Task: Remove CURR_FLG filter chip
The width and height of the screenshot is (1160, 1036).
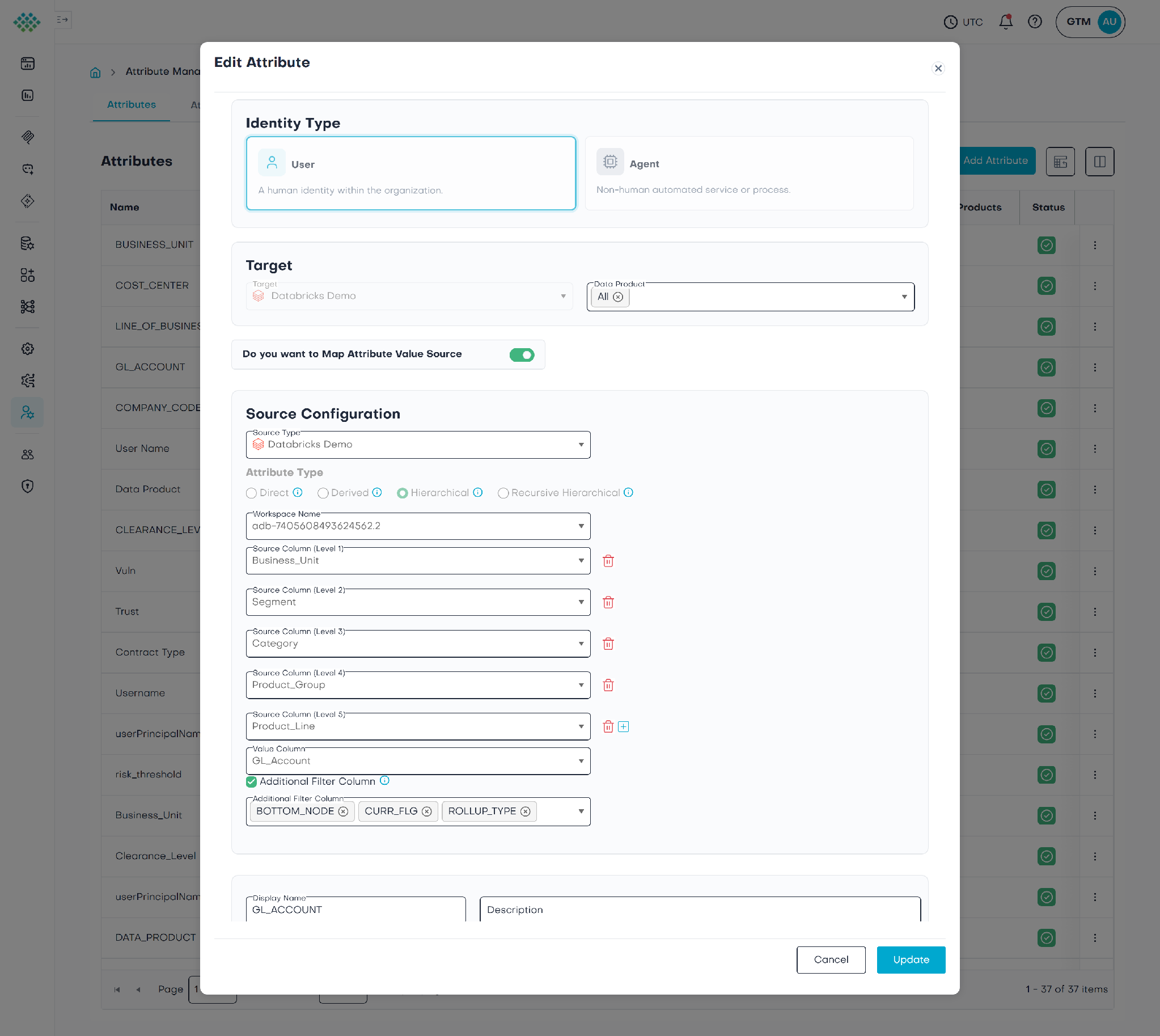Action: pos(427,811)
